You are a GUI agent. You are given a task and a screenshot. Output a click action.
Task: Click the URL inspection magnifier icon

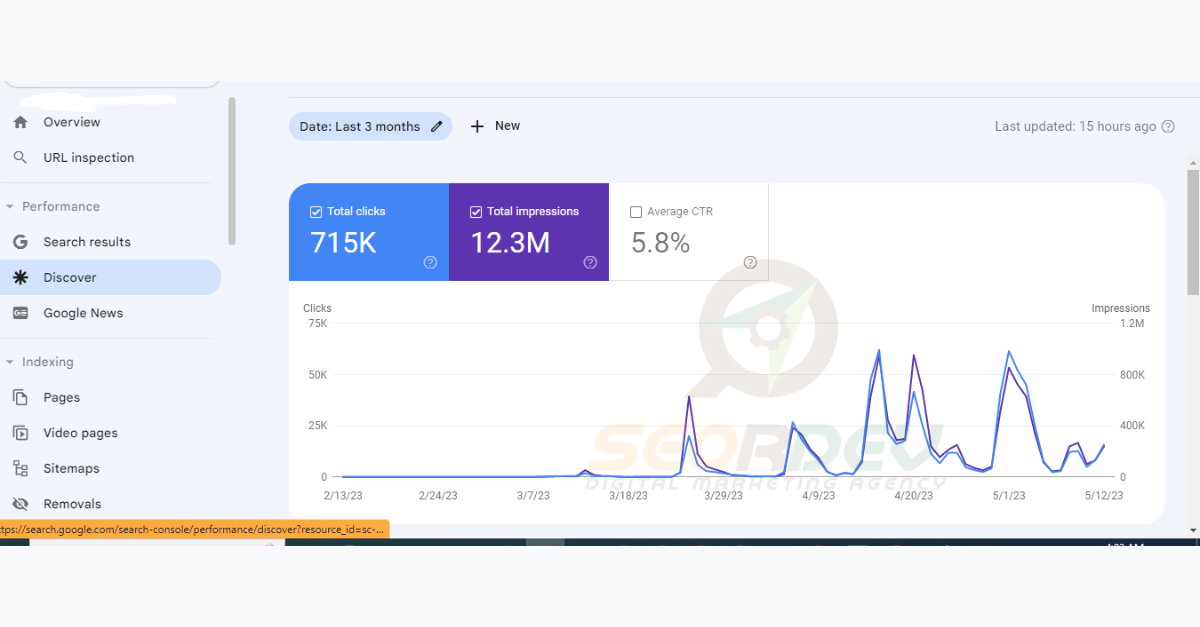[x=20, y=158]
